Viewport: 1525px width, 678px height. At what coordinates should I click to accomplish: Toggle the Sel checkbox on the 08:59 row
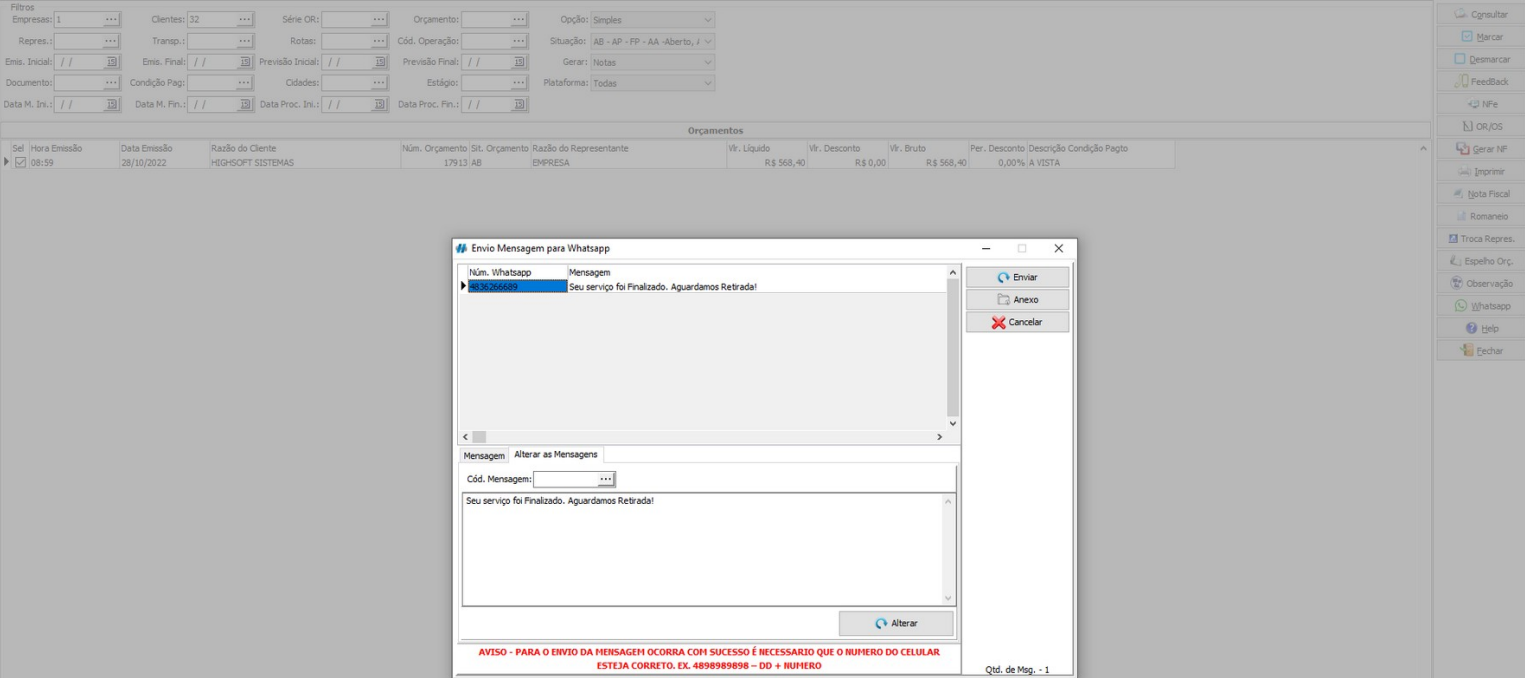pos(22,163)
